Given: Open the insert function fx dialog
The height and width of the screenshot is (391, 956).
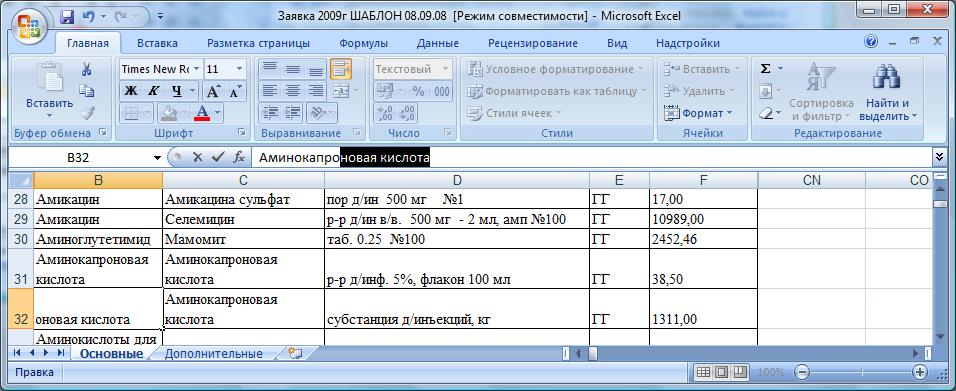Looking at the screenshot, I should coord(239,157).
